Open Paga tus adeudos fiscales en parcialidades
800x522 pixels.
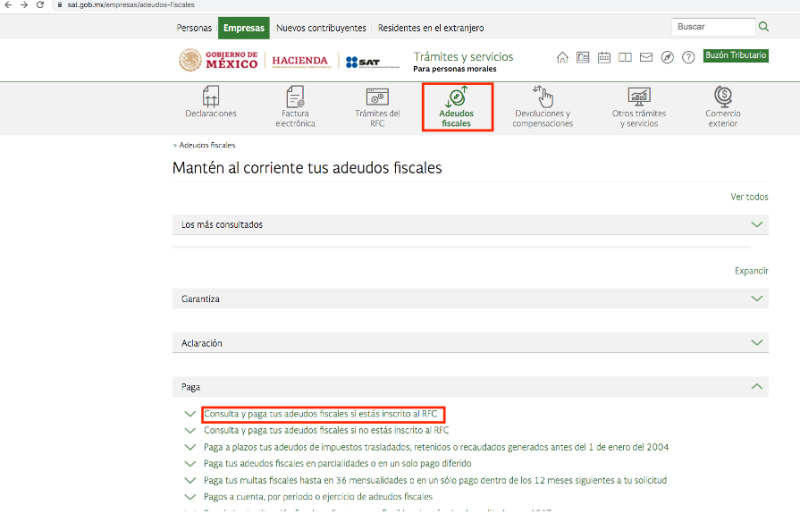coord(337,463)
